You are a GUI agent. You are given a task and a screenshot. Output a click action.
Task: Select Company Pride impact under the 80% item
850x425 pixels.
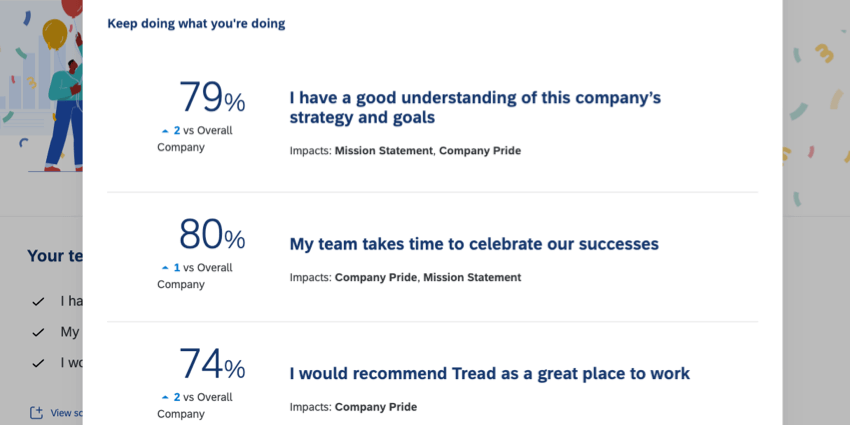(375, 277)
